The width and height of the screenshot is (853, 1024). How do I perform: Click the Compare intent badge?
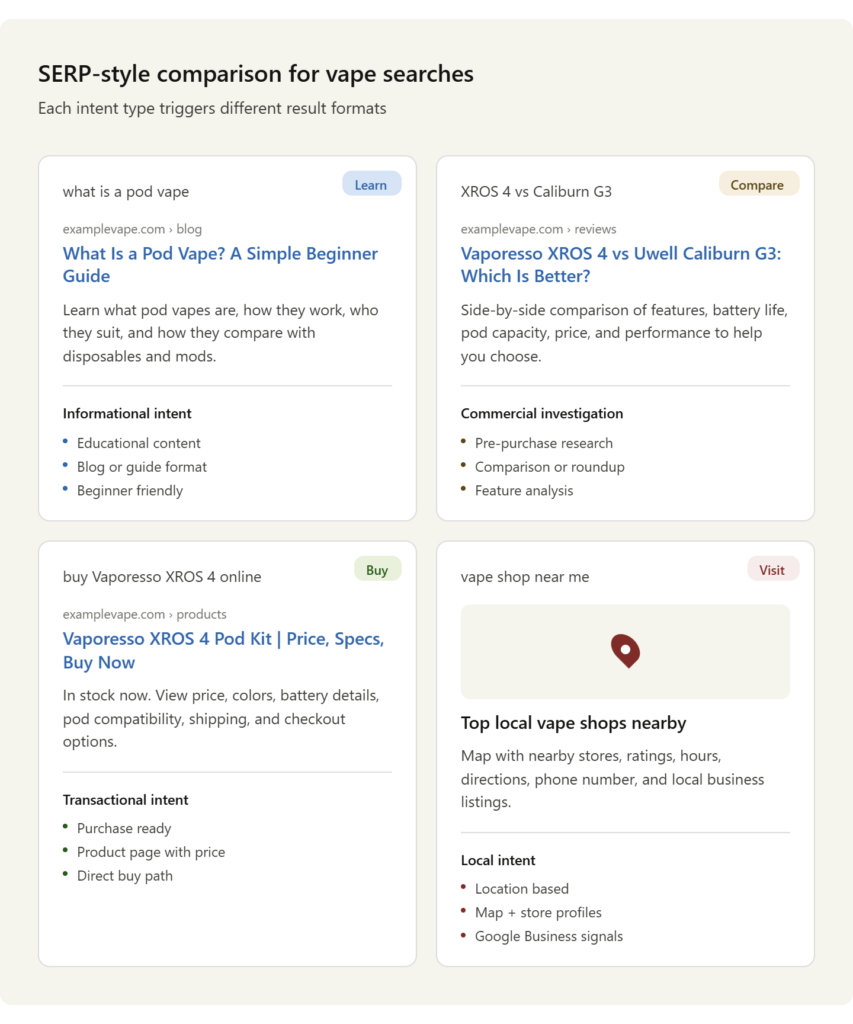pyautogui.click(x=758, y=184)
